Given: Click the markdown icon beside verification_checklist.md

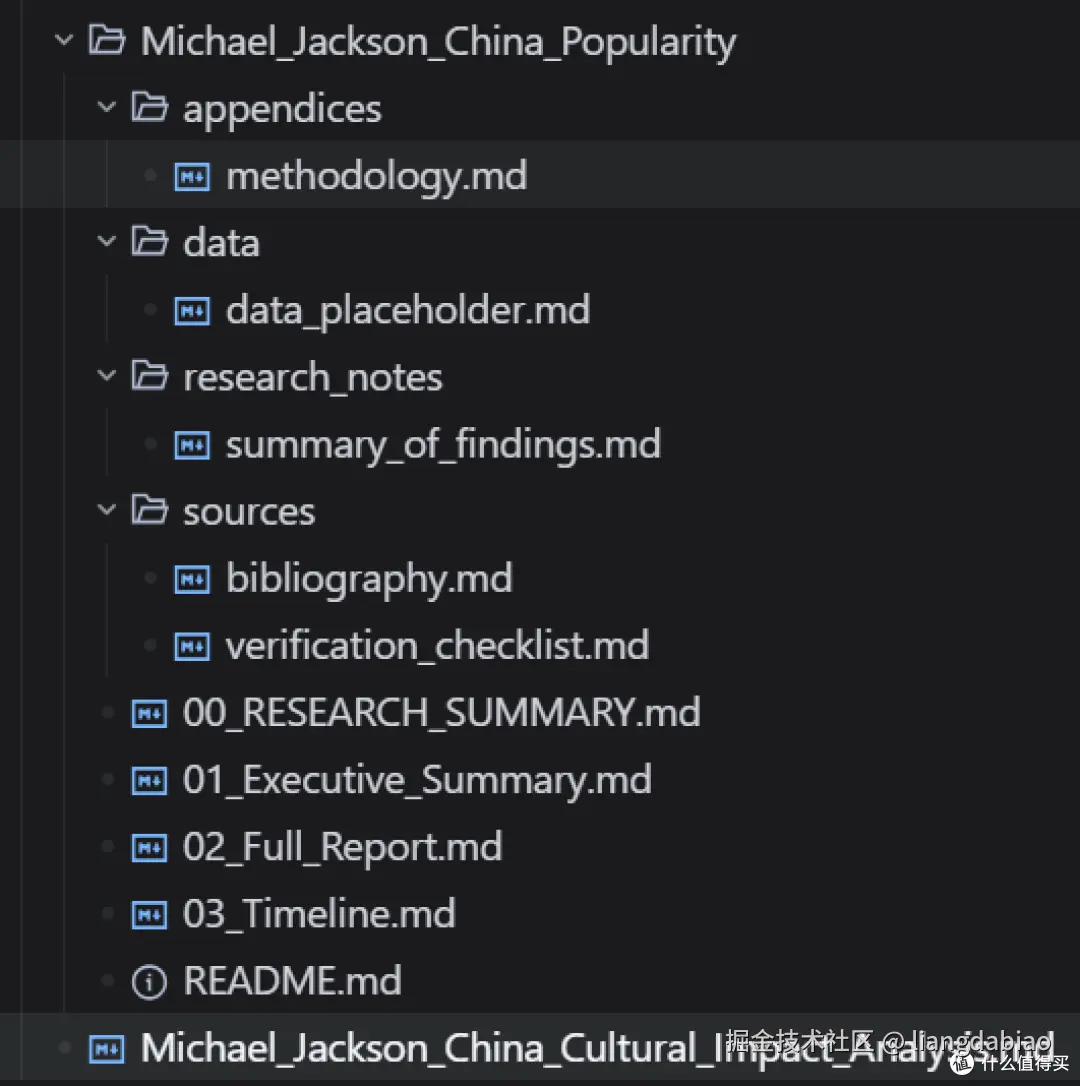Looking at the screenshot, I should [192, 645].
